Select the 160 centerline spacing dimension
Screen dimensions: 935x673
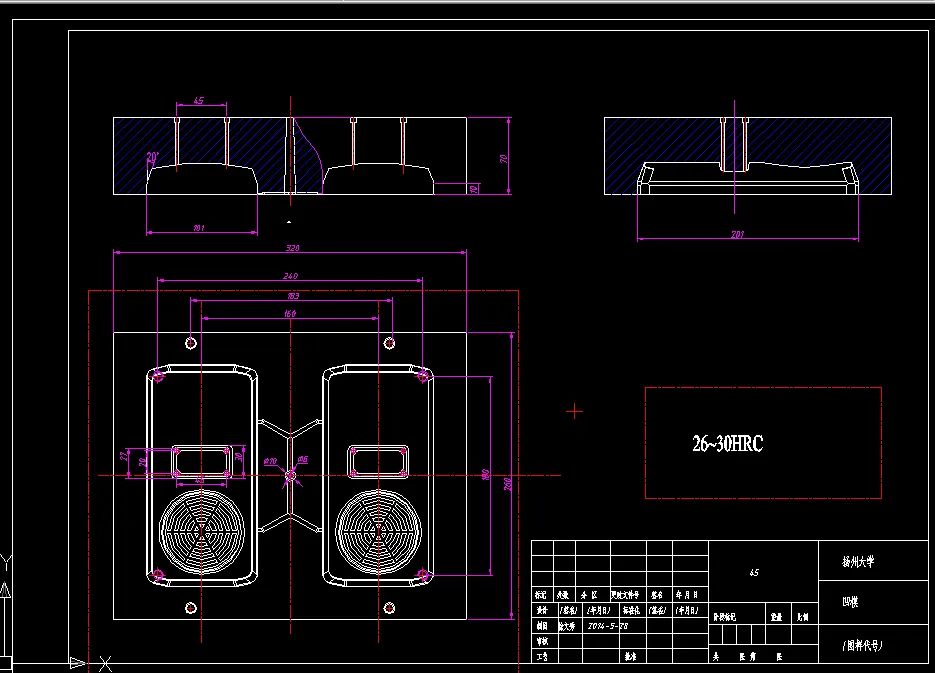coord(290,314)
